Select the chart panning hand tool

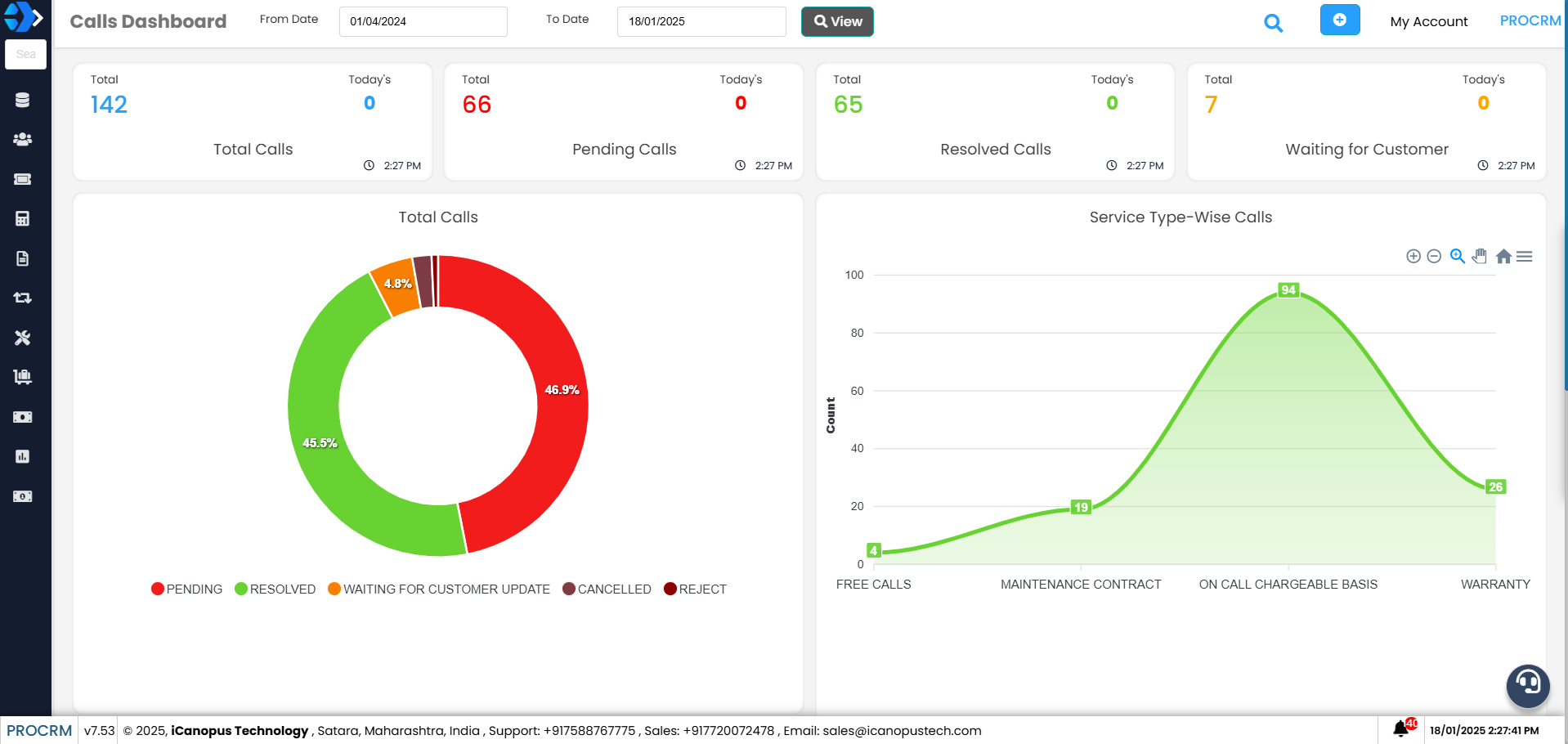pos(1480,257)
